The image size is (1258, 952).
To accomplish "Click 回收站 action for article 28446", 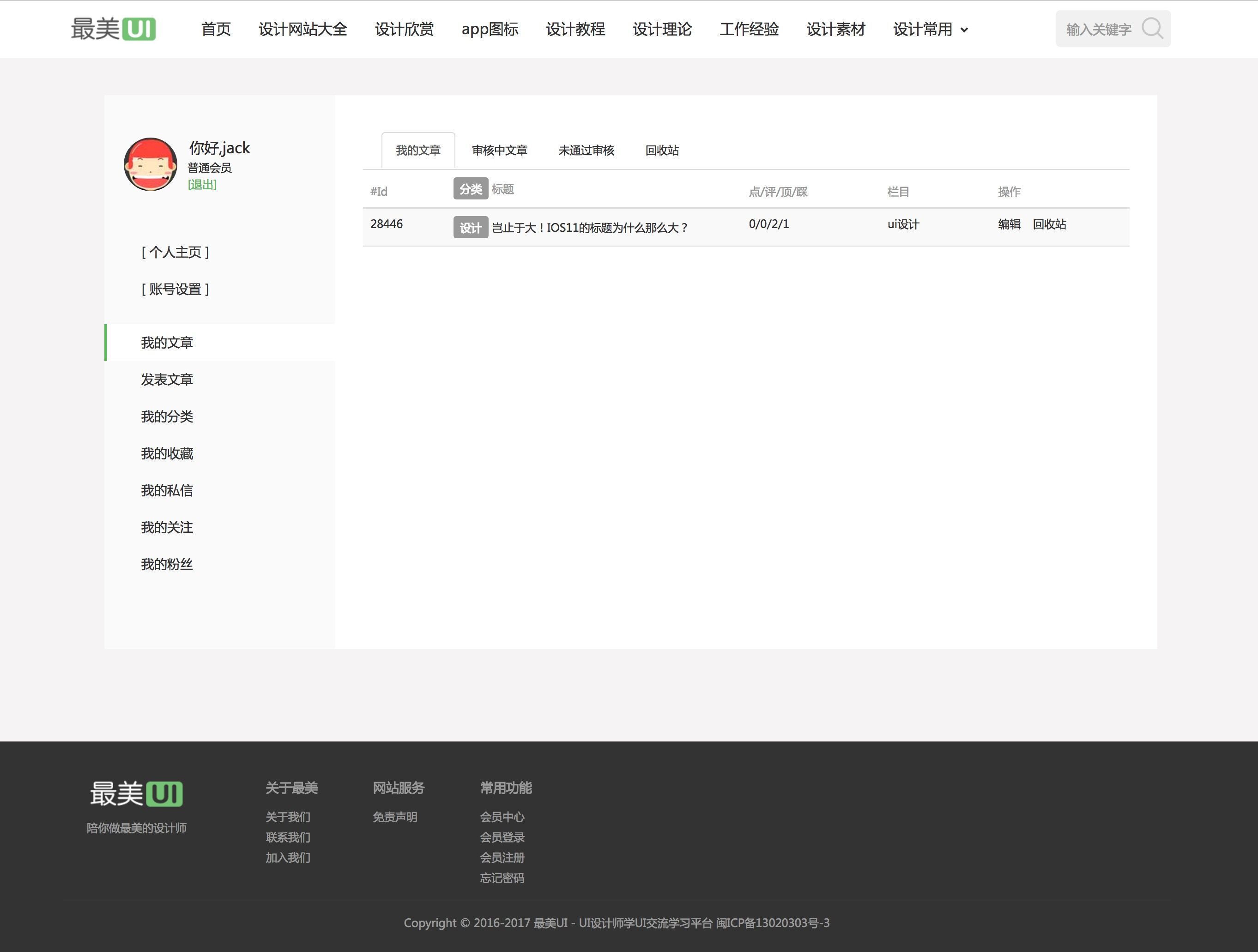I will coord(1050,224).
